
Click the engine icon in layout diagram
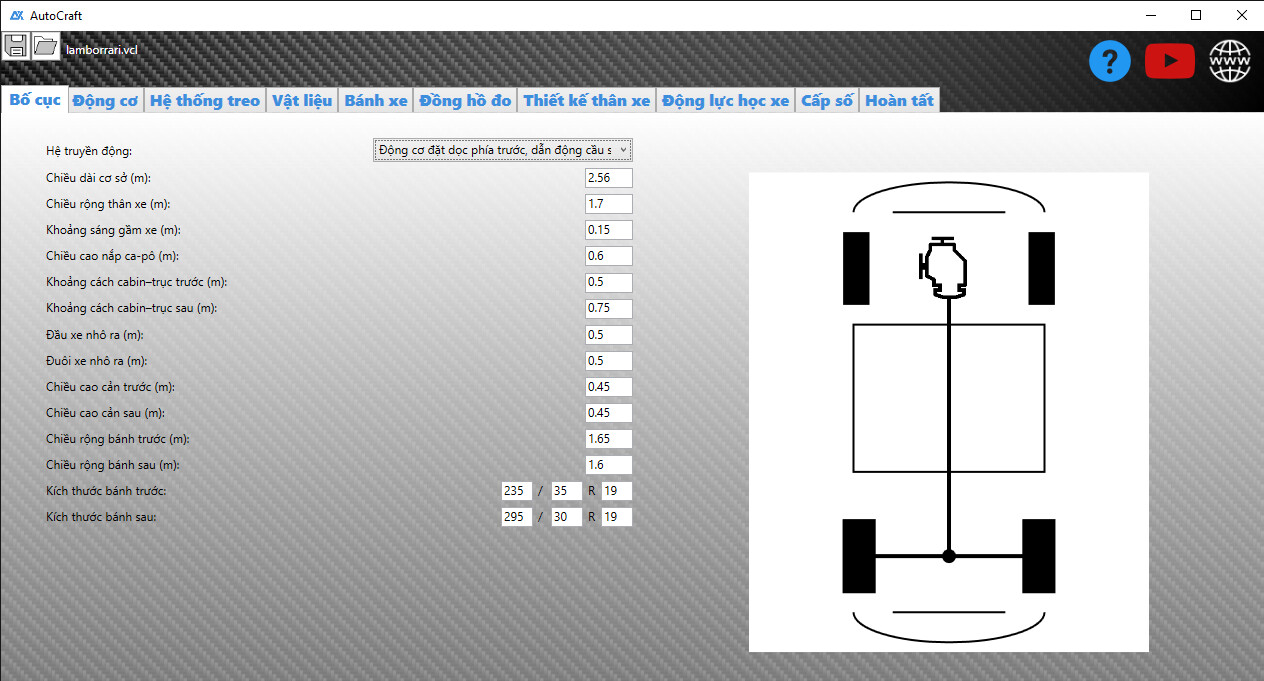pos(945,268)
